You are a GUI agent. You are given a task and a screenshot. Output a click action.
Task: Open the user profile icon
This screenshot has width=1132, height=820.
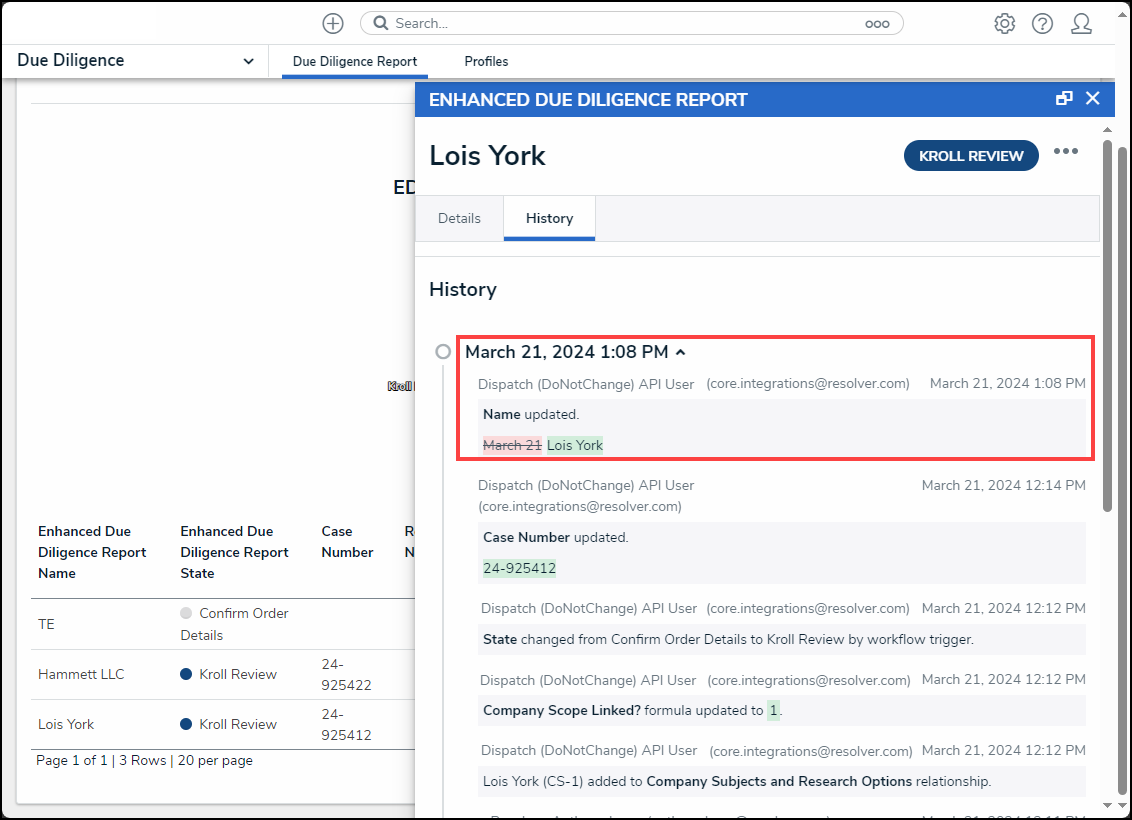point(1081,24)
